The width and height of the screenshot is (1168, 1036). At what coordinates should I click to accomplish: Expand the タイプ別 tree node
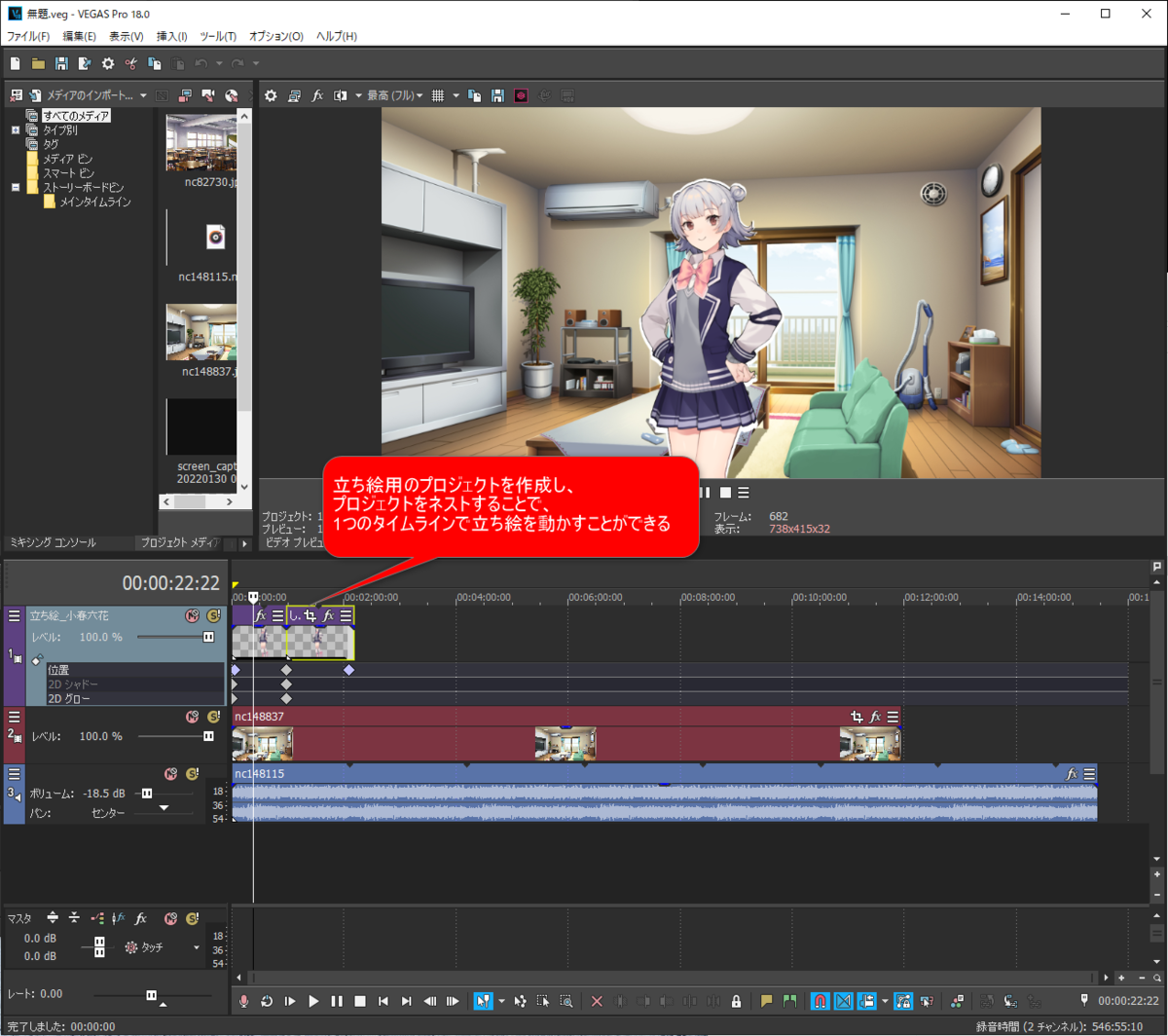point(16,129)
